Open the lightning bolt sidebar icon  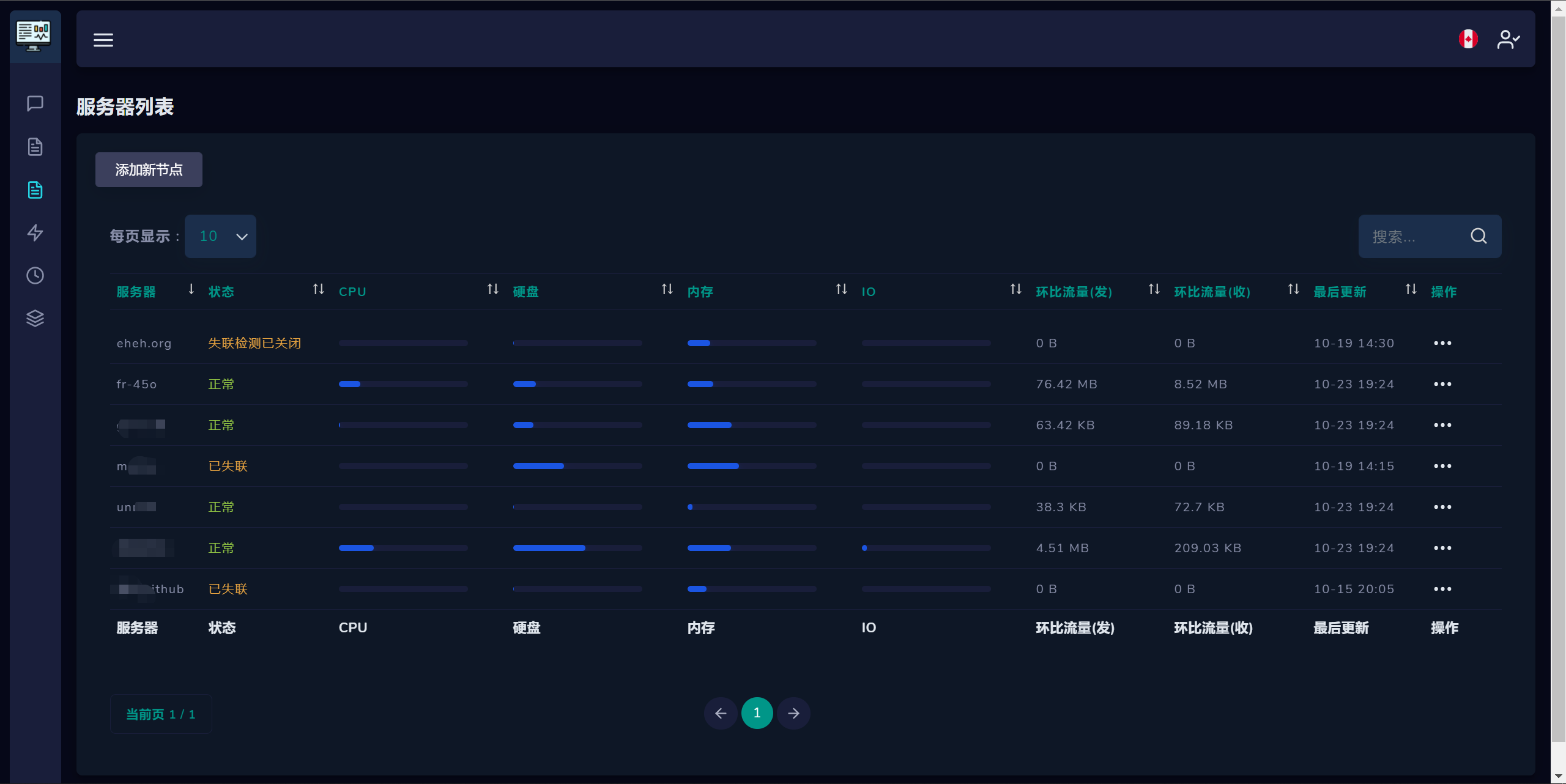click(35, 232)
